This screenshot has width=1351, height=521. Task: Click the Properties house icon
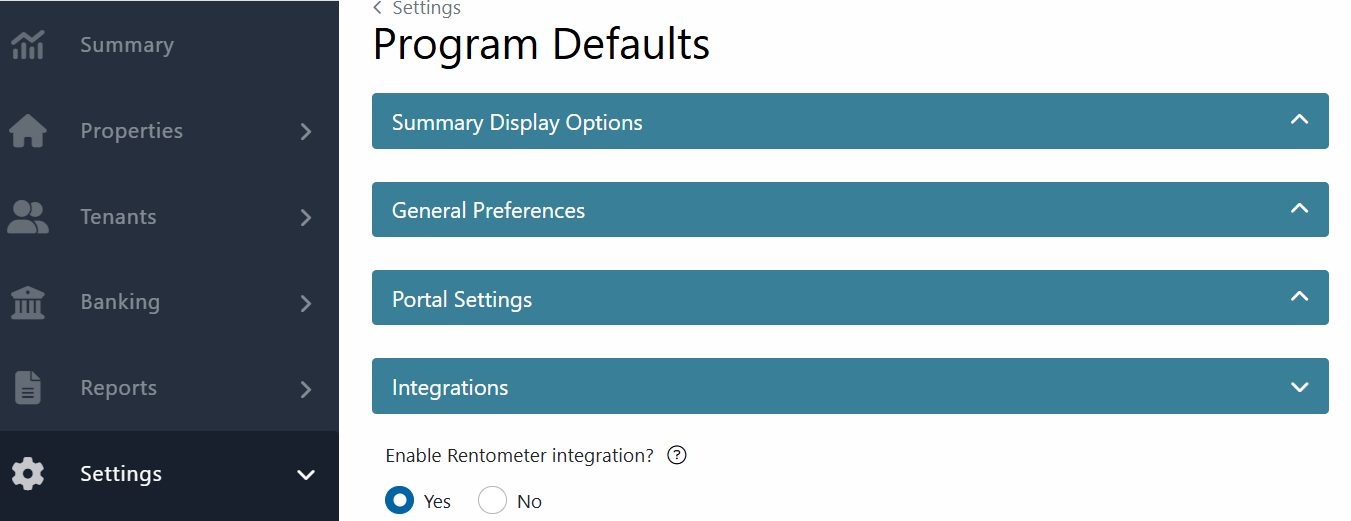tap(27, 131)
